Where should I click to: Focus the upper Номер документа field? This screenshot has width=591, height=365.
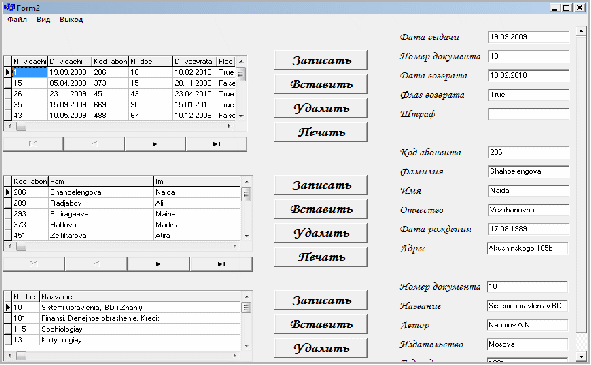[528, 56]
